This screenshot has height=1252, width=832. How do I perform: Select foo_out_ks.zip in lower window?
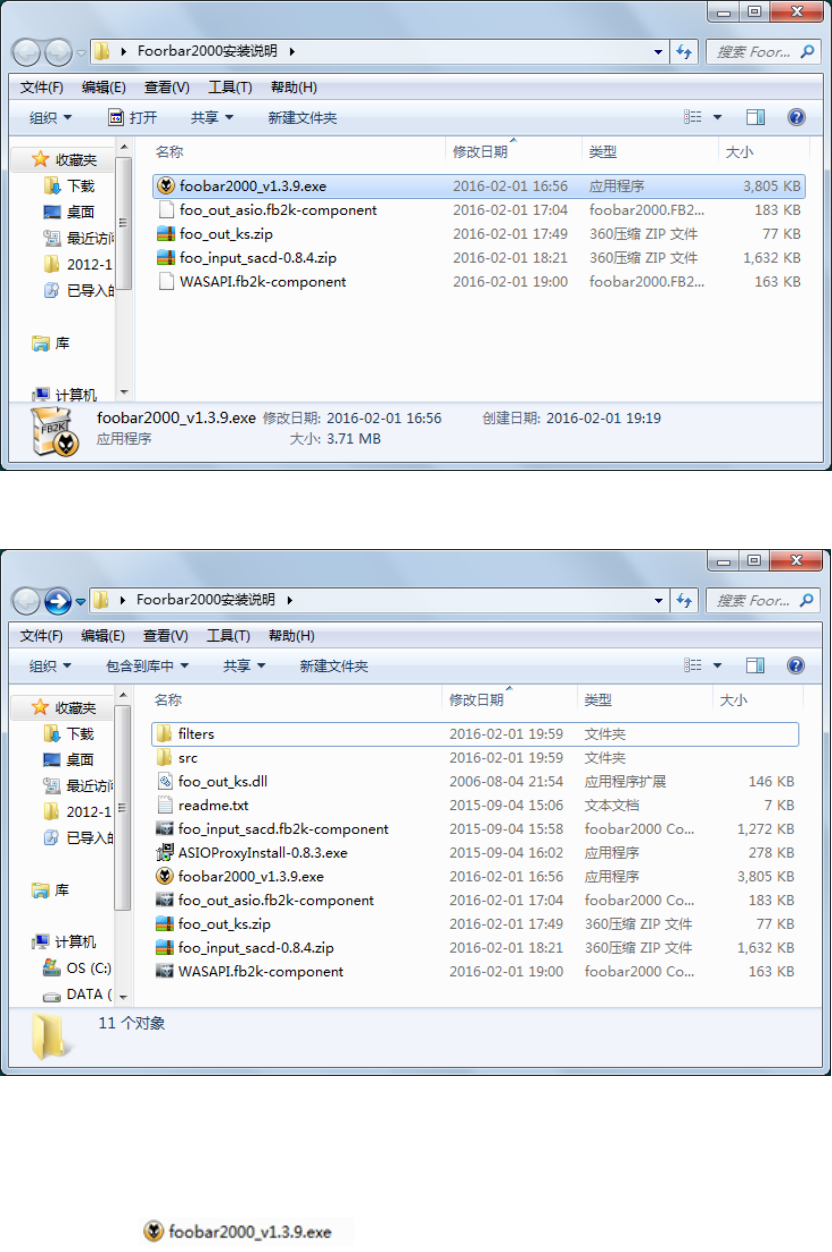[x=224, y=925]
